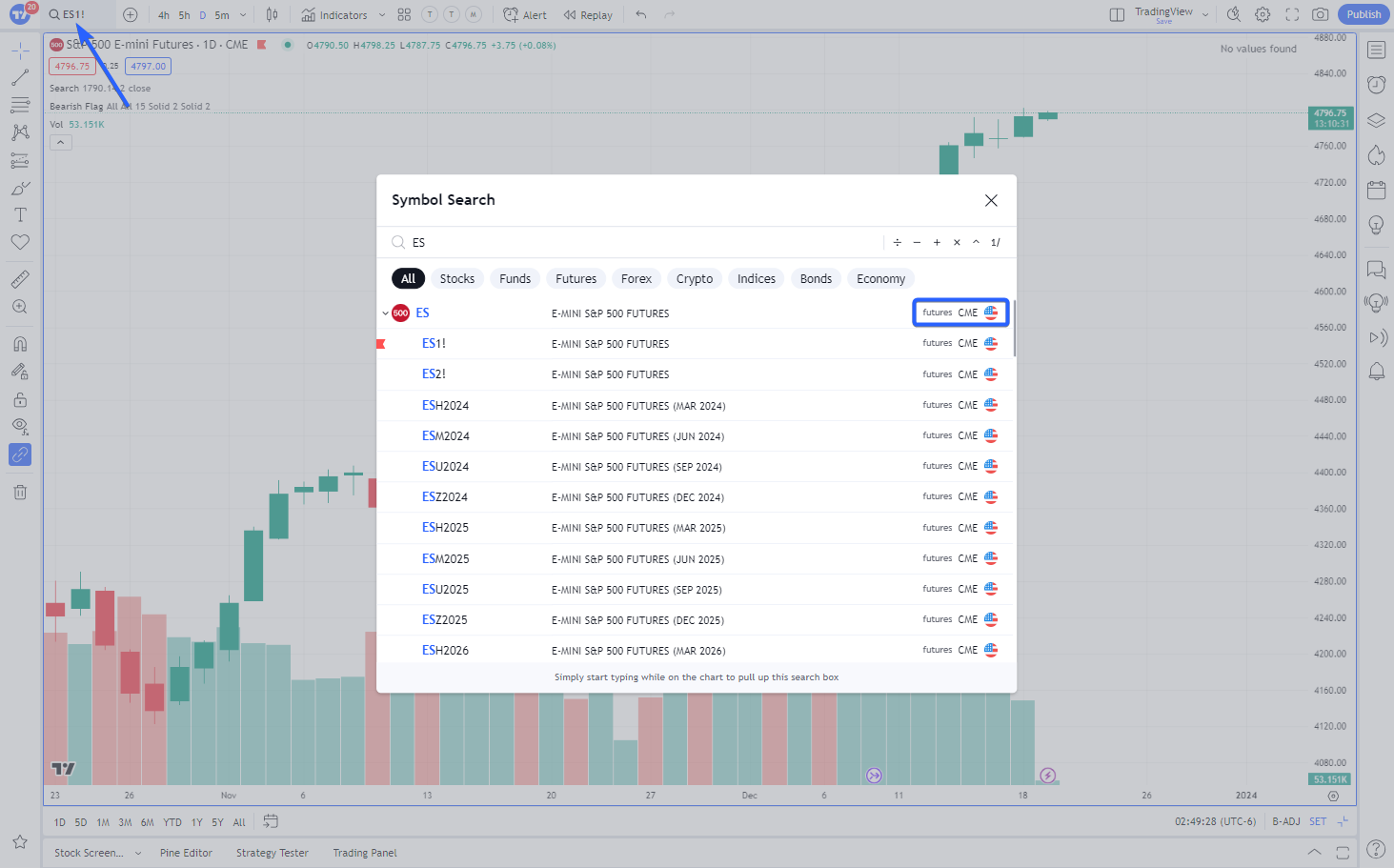1394x868 pixels.
Task: Open the Fibonacci and Gann tools
Action: (x=20, y=105)
